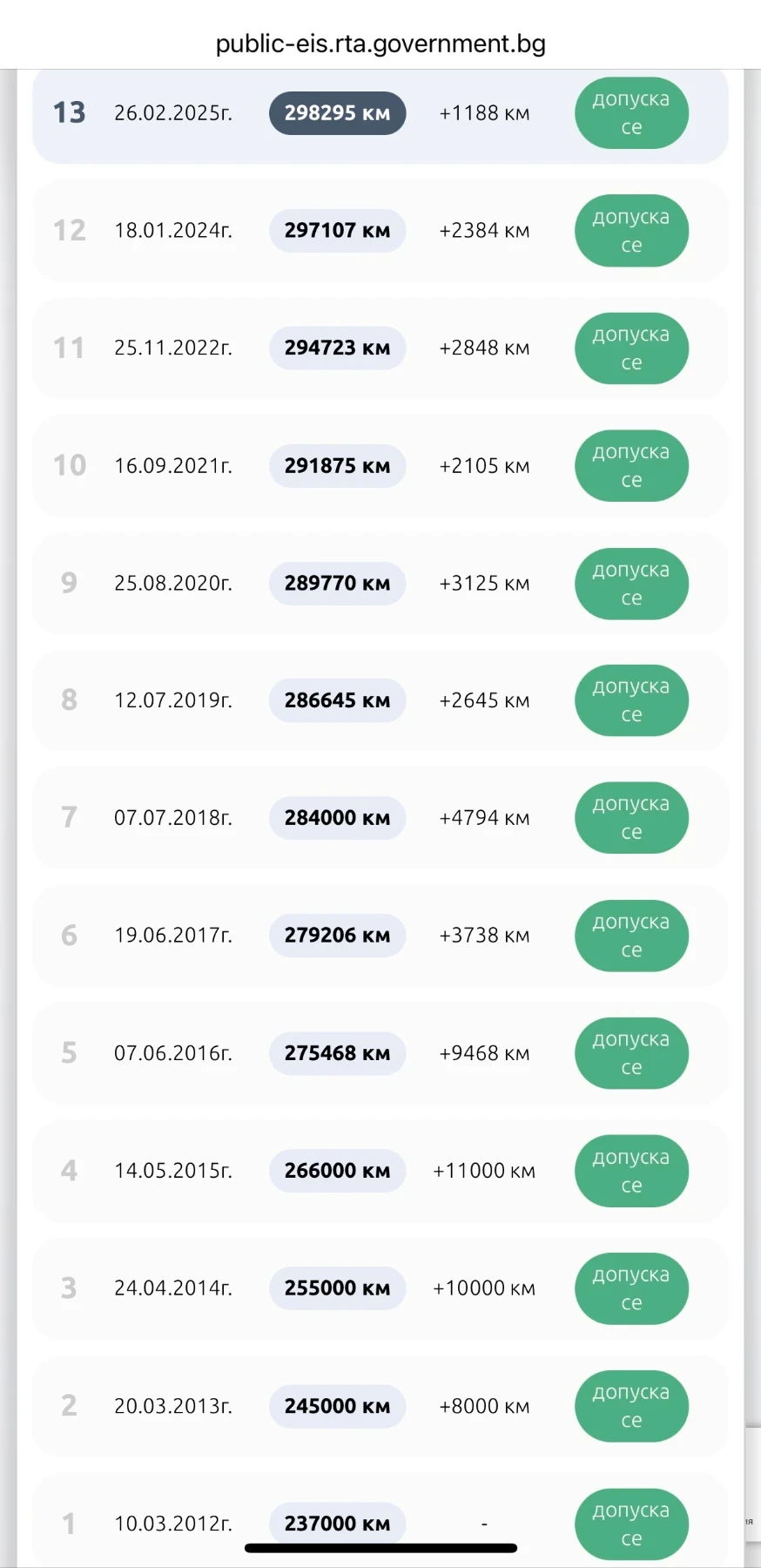Click the 237000 км mileage badge
Image resolution: width=761 pixels, height=1568 pixels.
tap(337, 1524)
